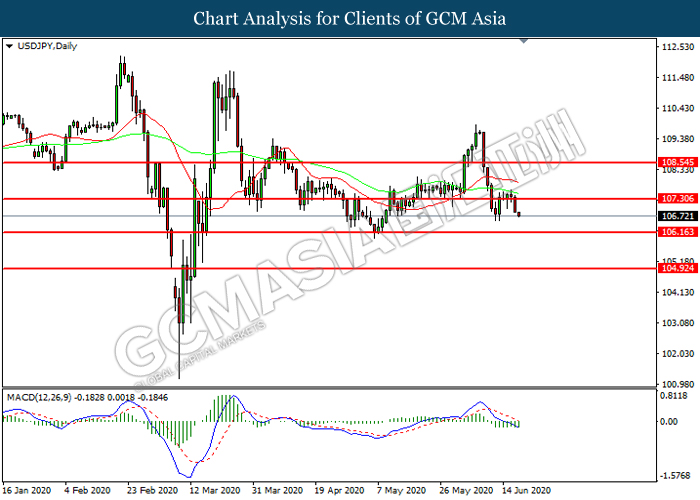This screenshot has height=500, width=700.
Task: Click the 23 Feb 2020 date label
Action: click(x=152, y=491)
